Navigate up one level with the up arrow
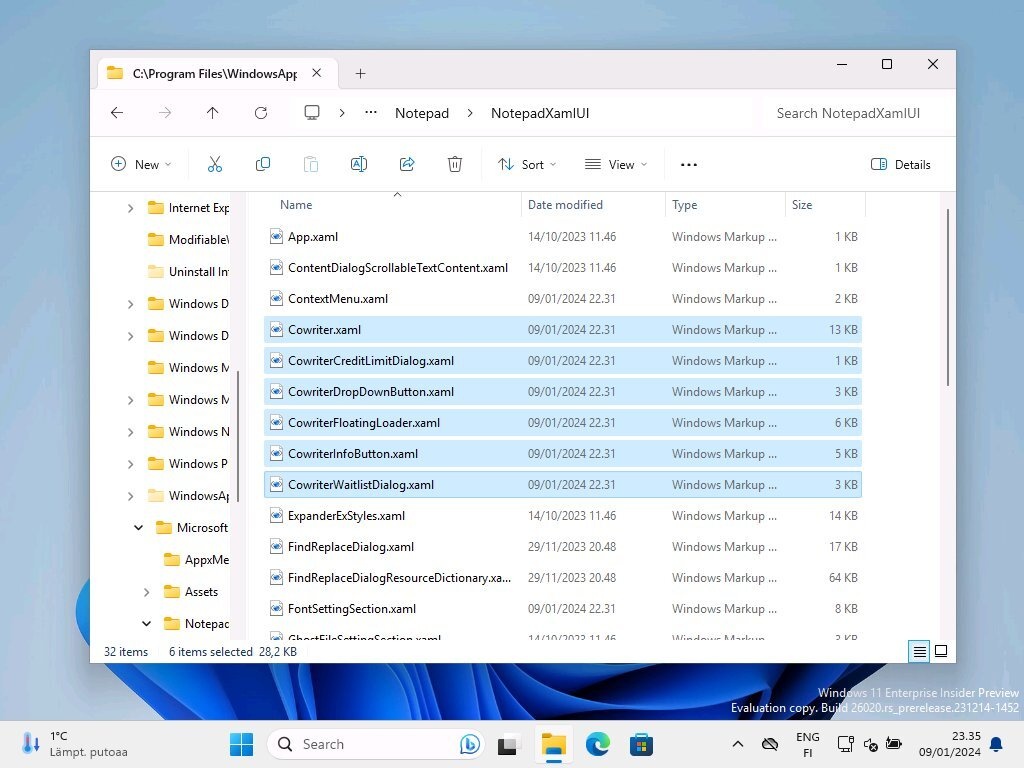Viewport: 1024px width, 768px height. pyautogui.click(x=213, y=113)
